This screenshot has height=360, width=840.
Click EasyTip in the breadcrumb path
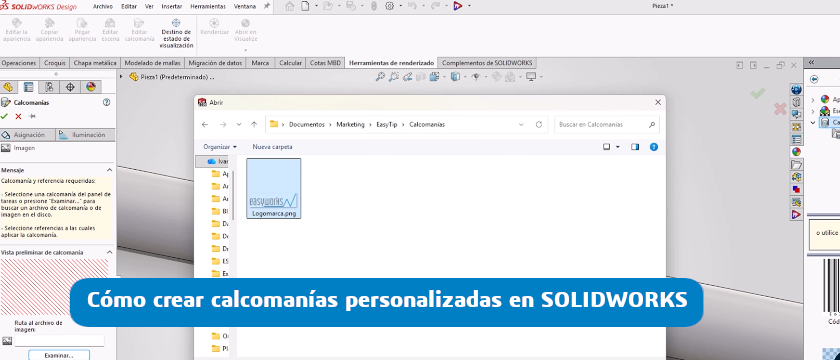coord(387,124)
